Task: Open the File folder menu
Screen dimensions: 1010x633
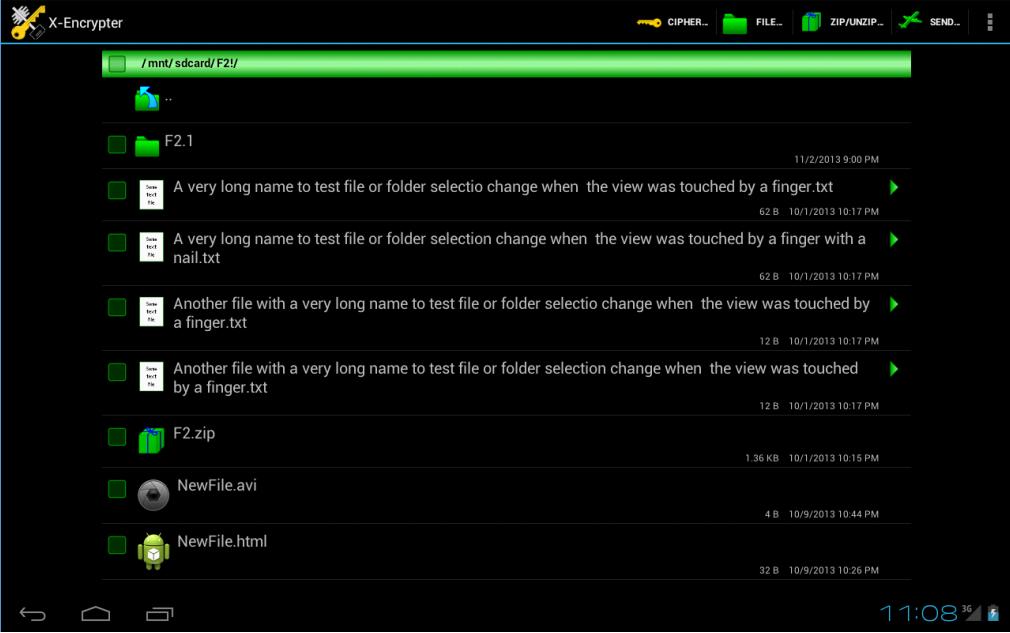Action: tap(753, 22)
